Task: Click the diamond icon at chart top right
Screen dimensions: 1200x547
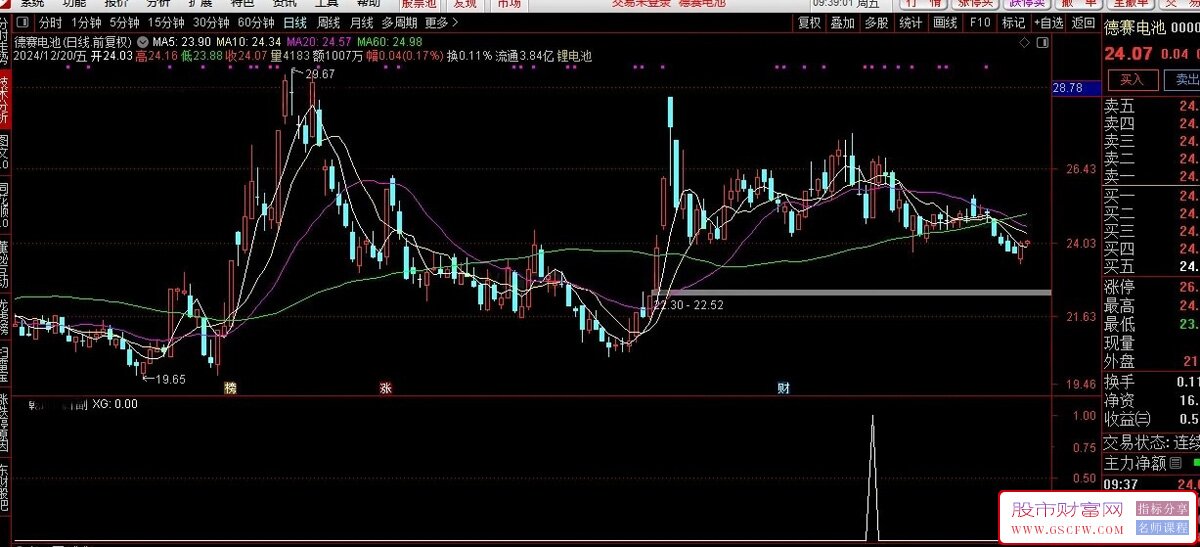Action: point(1024,43)
